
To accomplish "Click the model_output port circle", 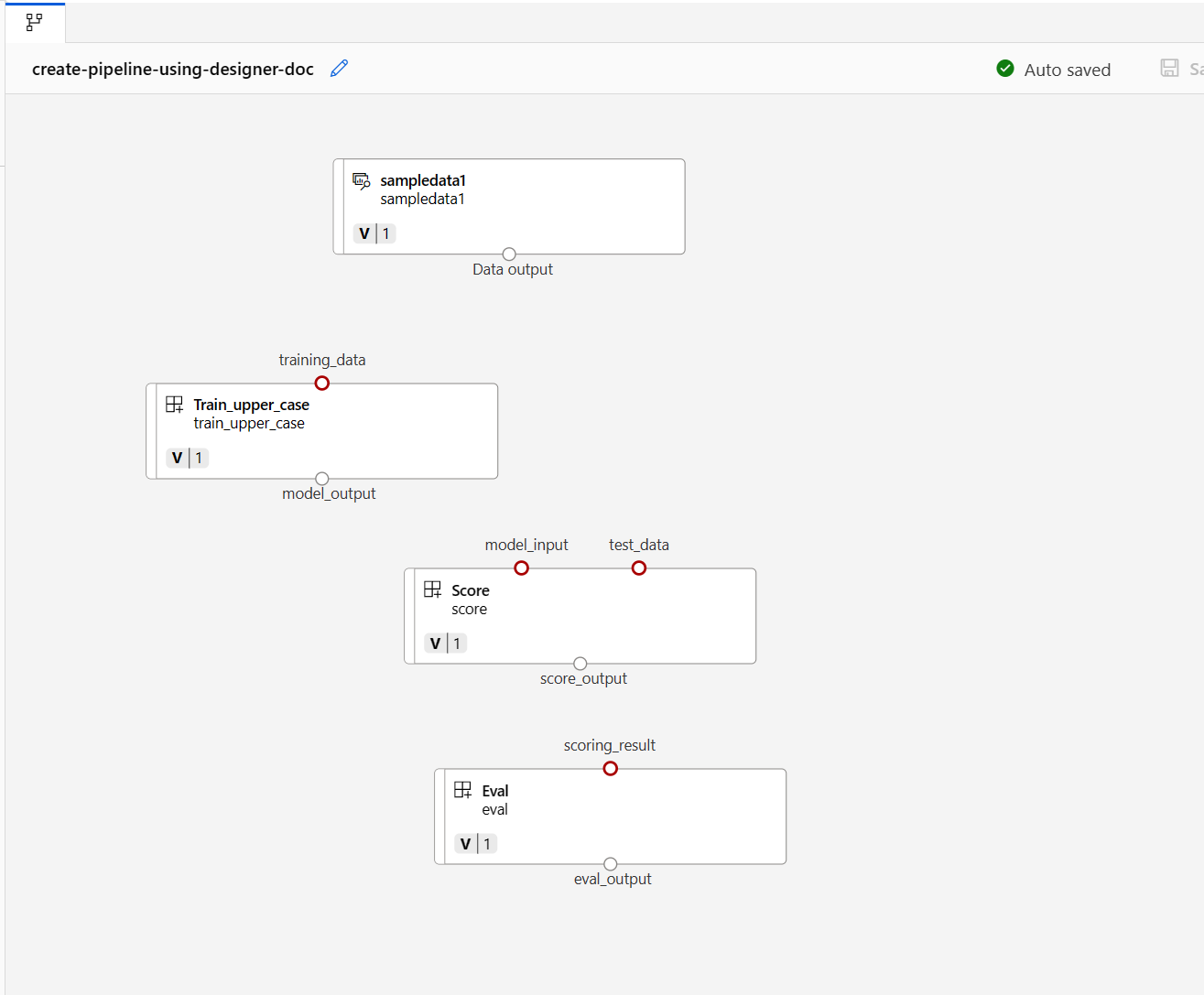I will (x=321, y=479).
